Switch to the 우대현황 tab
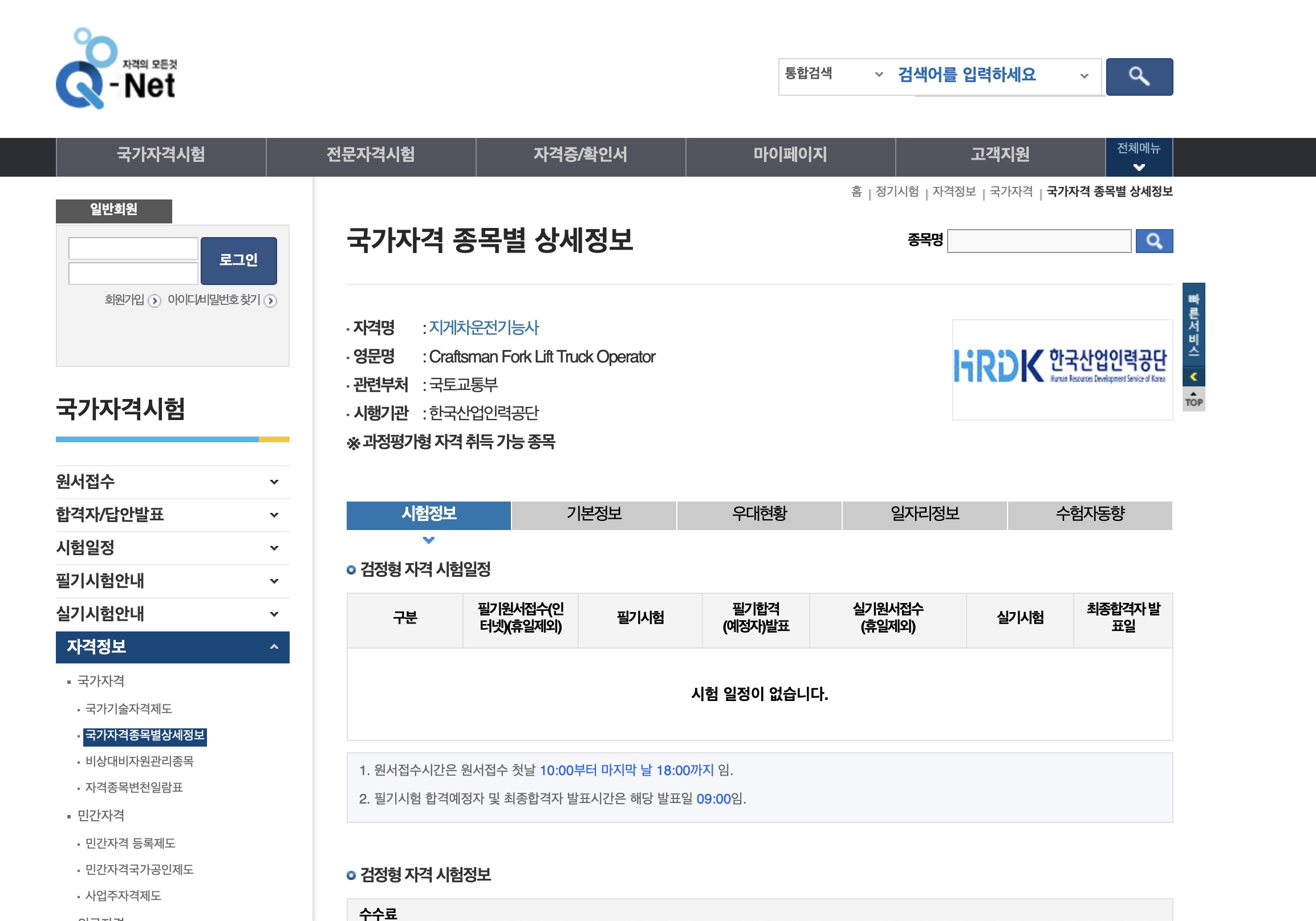1316x921 pixels. coord(759,514)
